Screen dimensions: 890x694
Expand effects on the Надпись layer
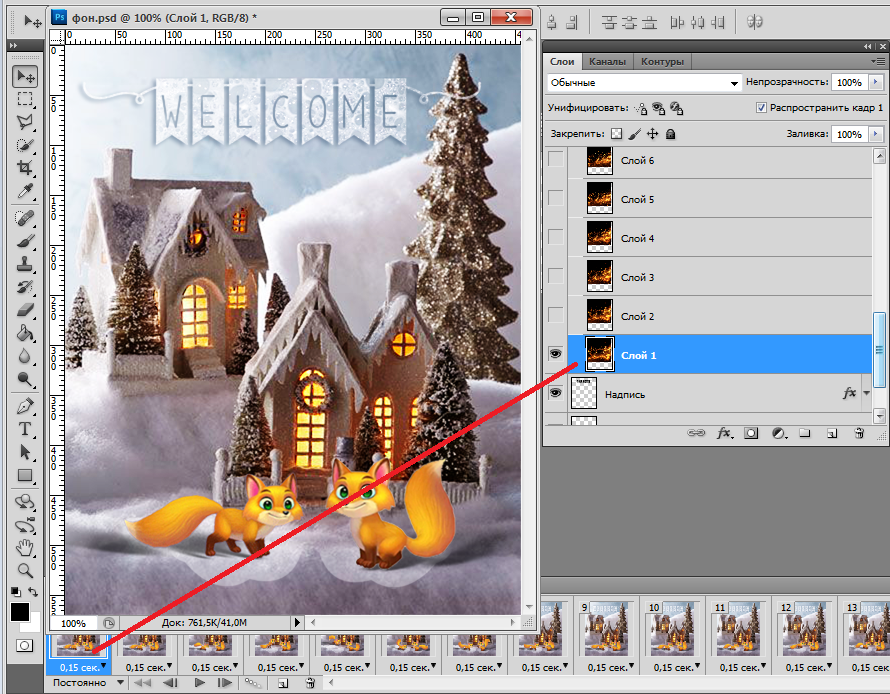click(867, 393)
